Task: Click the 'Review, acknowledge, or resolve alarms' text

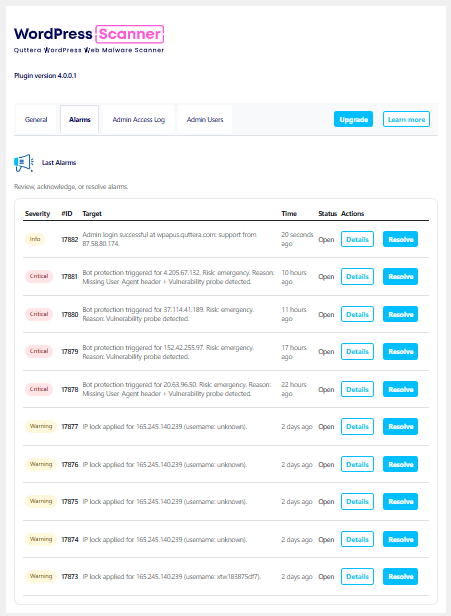Action: 71,187
